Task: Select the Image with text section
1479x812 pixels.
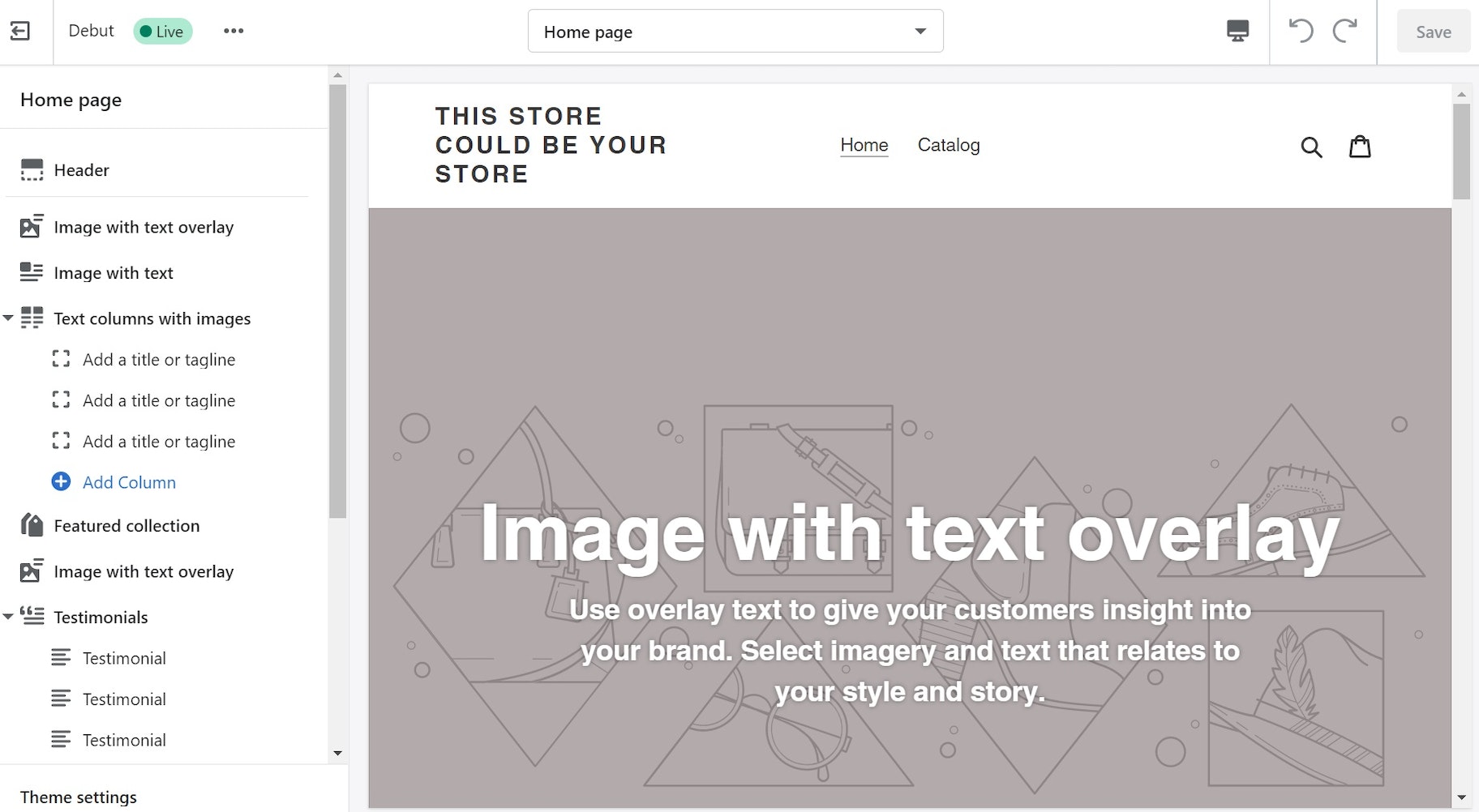Action: pos(114,273)
